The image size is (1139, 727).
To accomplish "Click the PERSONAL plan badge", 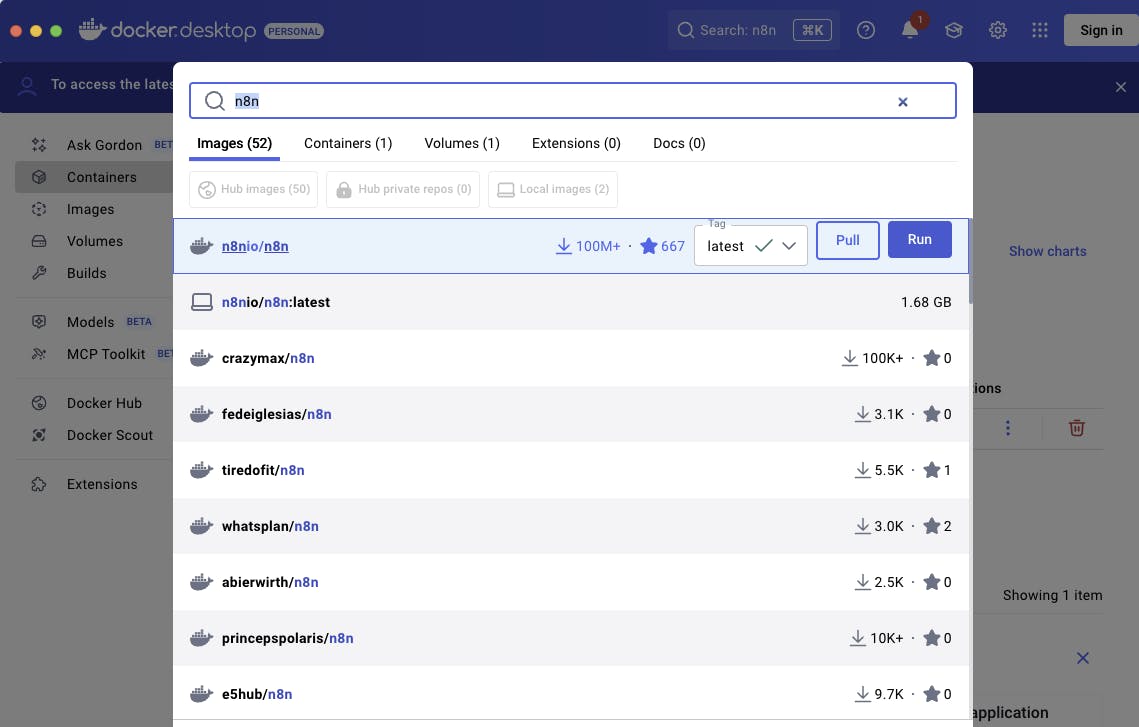I will [293, 31].
